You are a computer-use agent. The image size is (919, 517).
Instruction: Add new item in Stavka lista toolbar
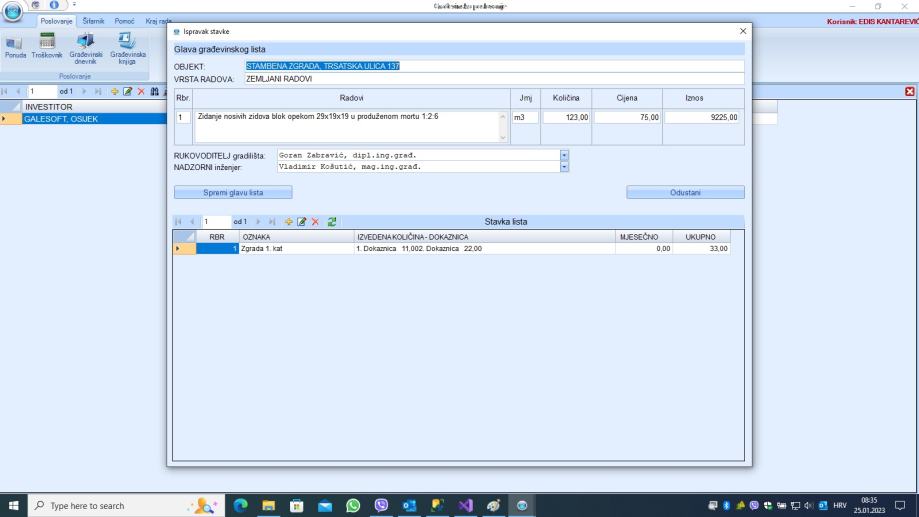(x=289, y=221)
